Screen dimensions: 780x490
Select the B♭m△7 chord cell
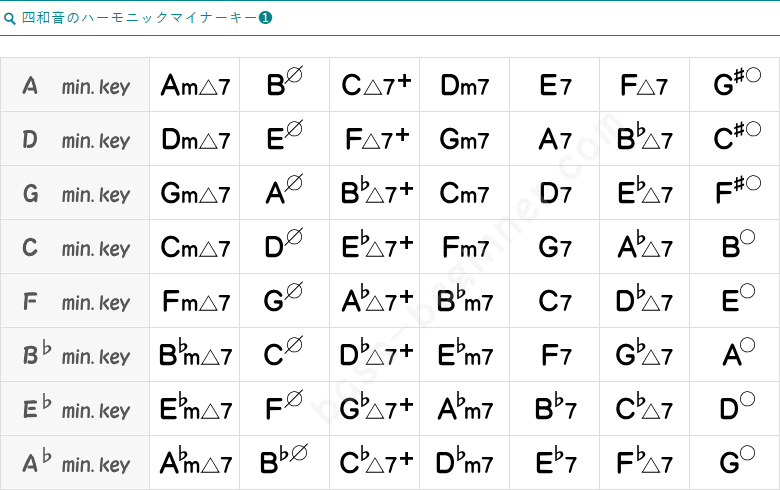(x=195, y=356)
